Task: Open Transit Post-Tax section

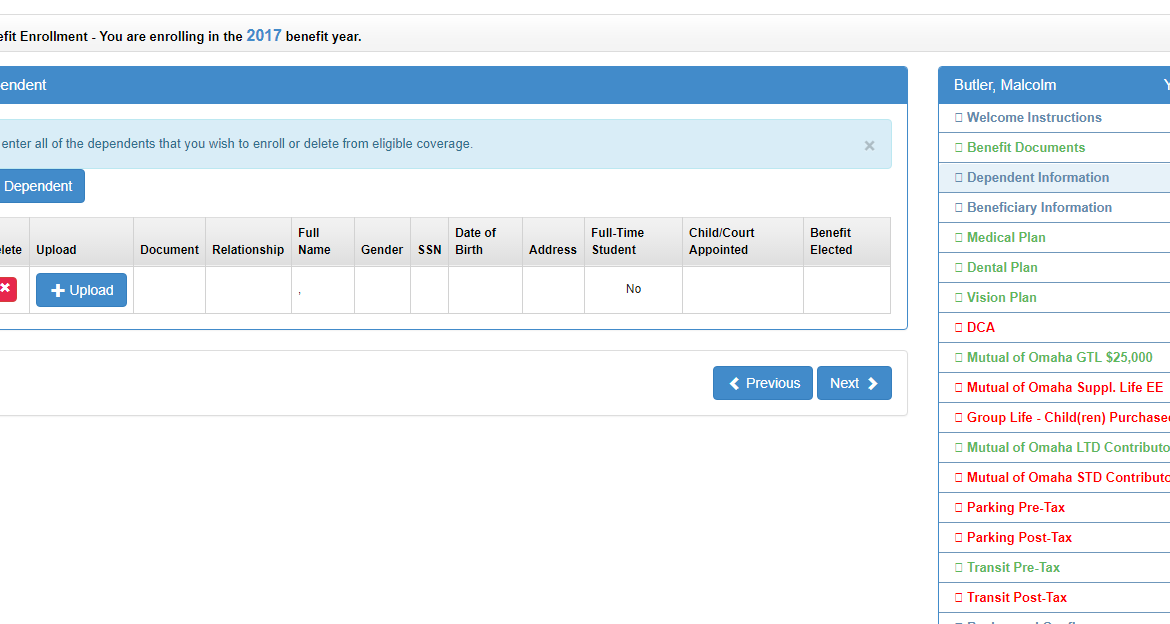Action: click(x=1016, y=597)
